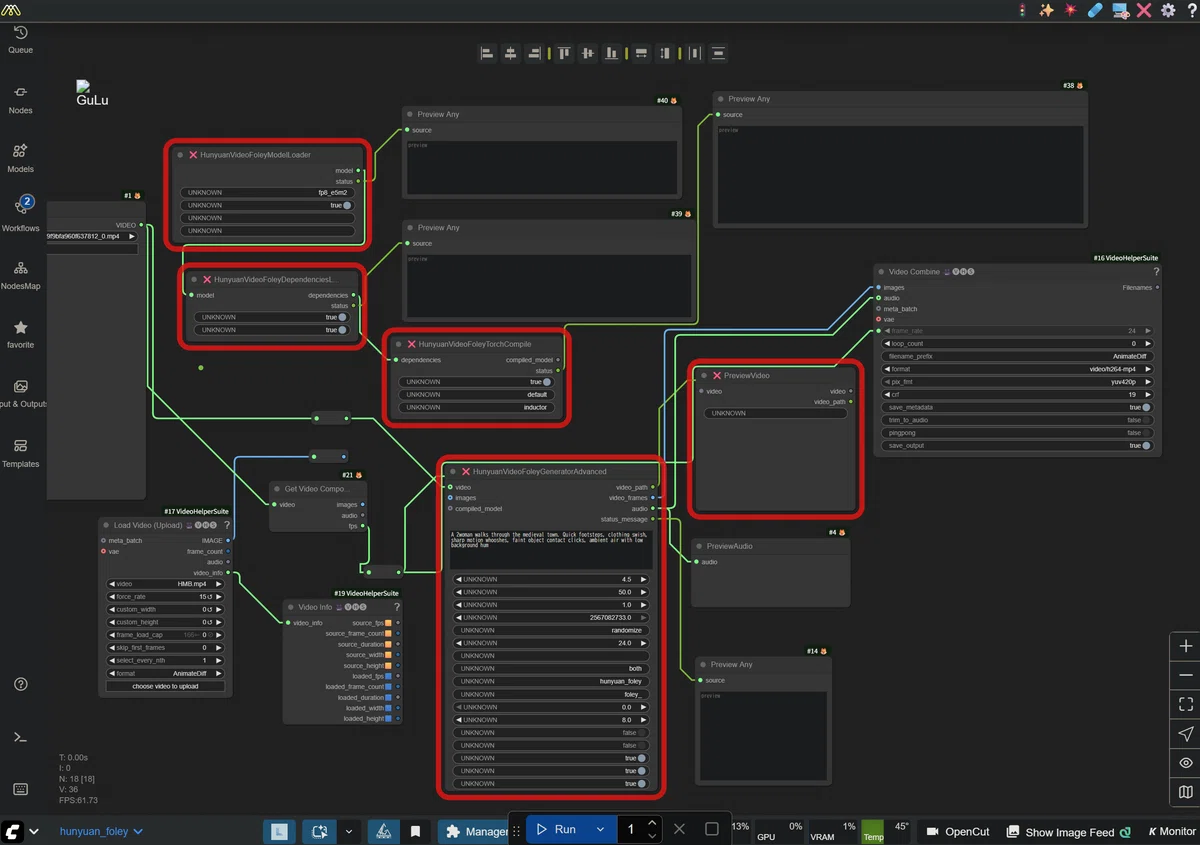The width and height of the screenshot is (1200, 845).
Task: Toggle save_output switch in Video Combine
Action: point(1146,446)
